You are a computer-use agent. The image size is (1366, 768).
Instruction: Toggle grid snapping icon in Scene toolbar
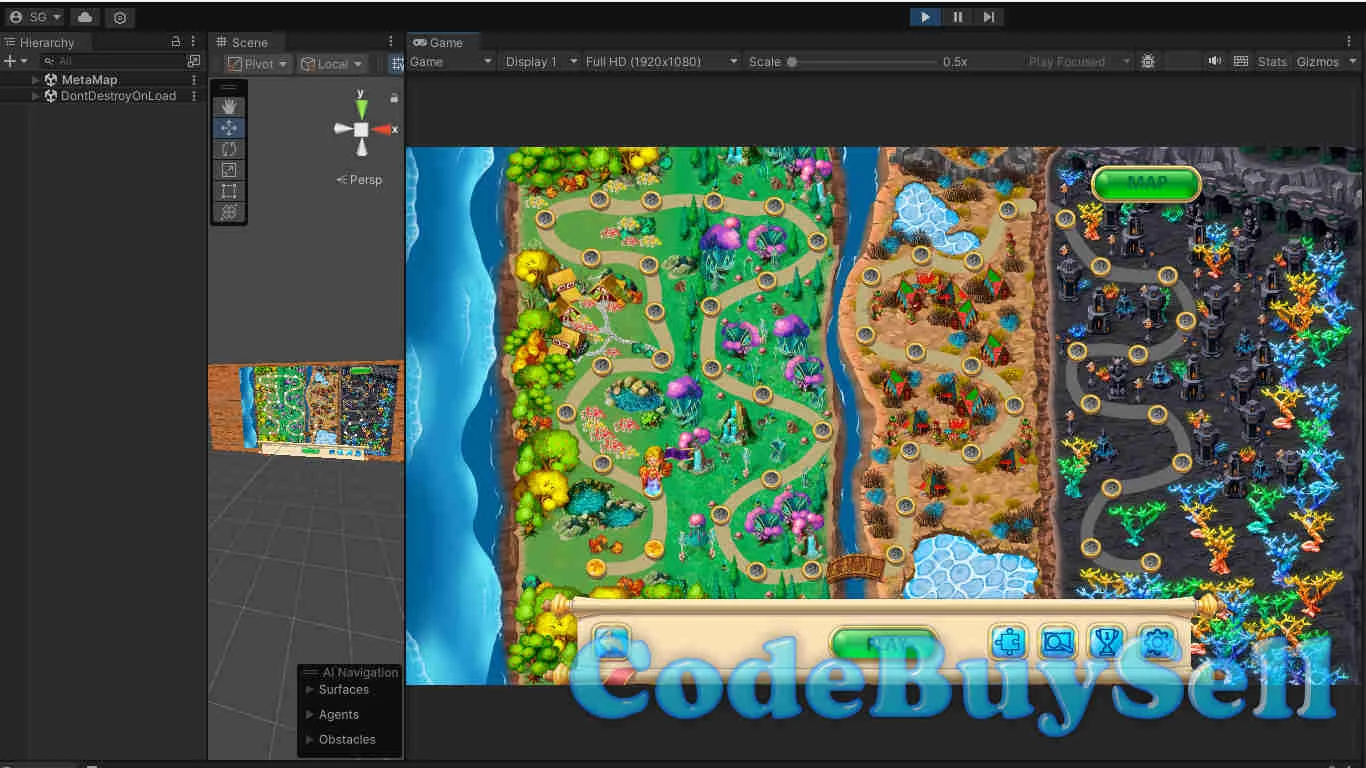click(x=396, y=63)
